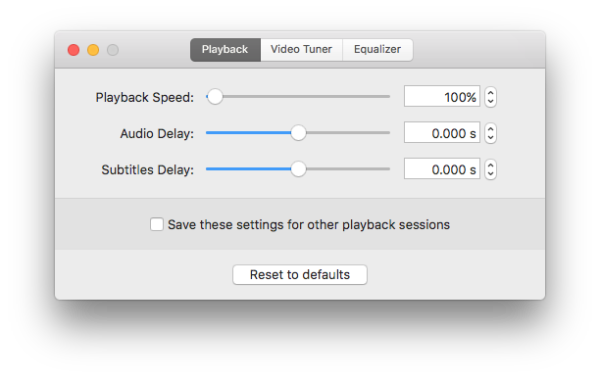Focus the Playback Speed 100% field
The height and width of the screenshot is (378, 600).
[x=442, y=96]
